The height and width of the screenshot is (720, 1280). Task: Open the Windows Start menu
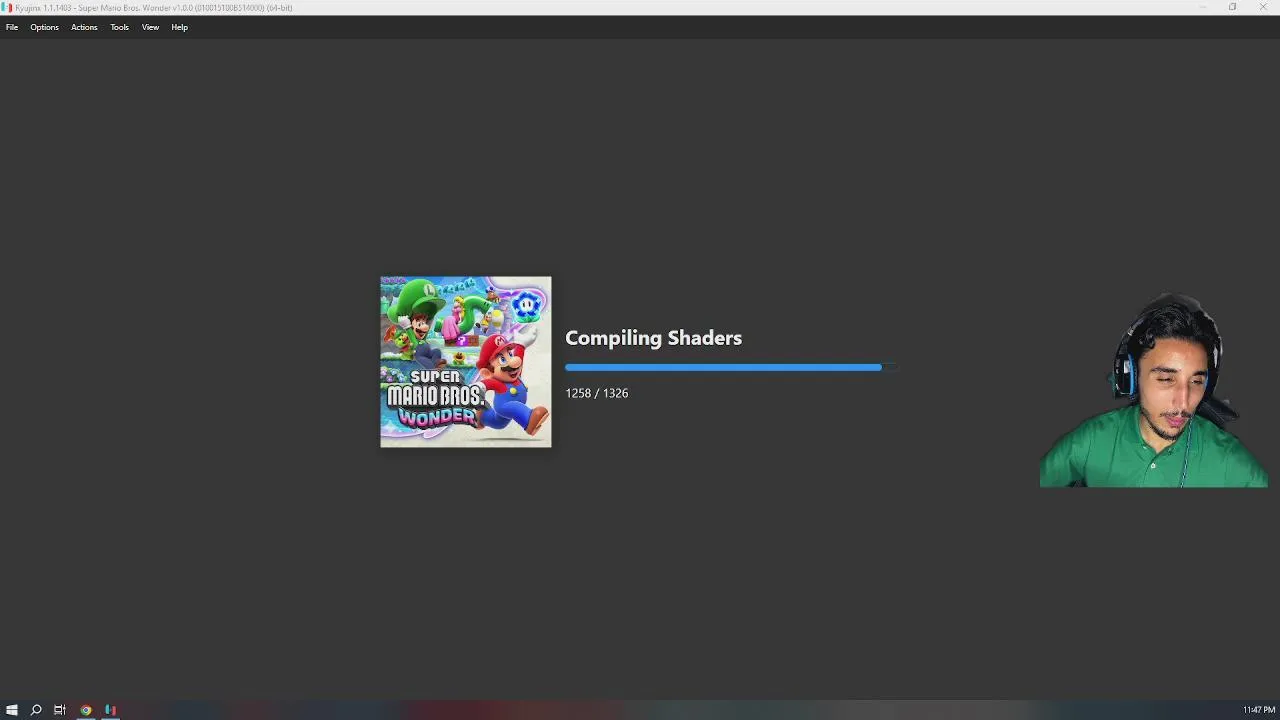pos(12,710)
